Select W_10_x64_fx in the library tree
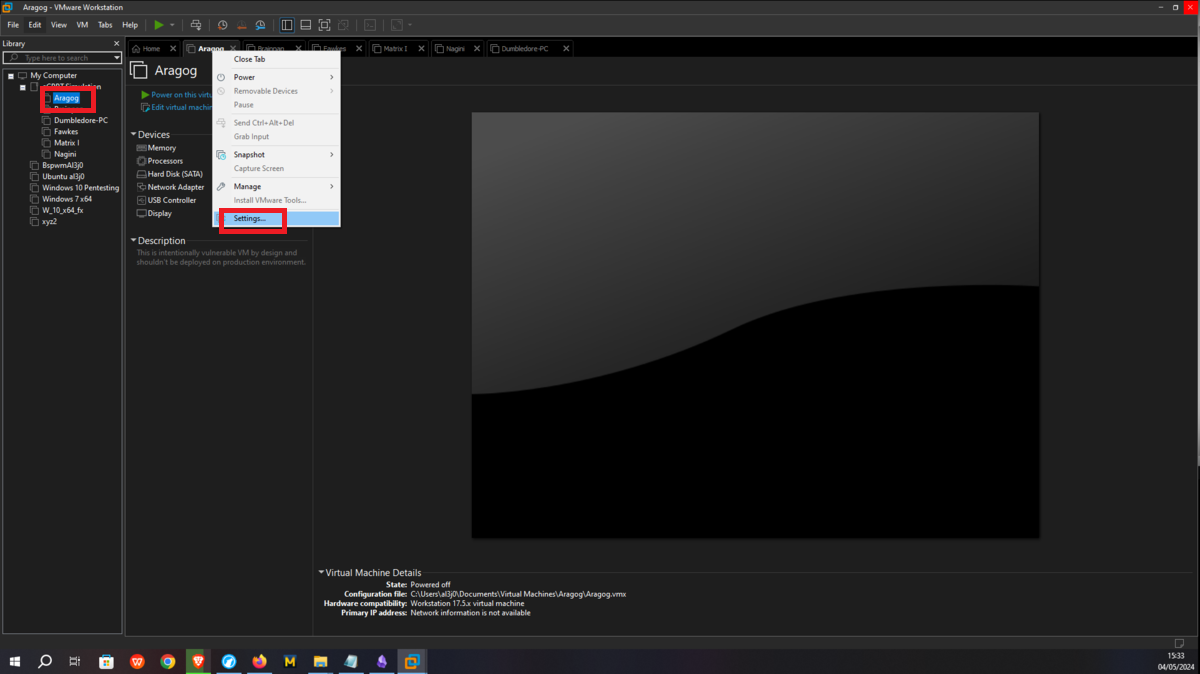 (x=63, y=210)
